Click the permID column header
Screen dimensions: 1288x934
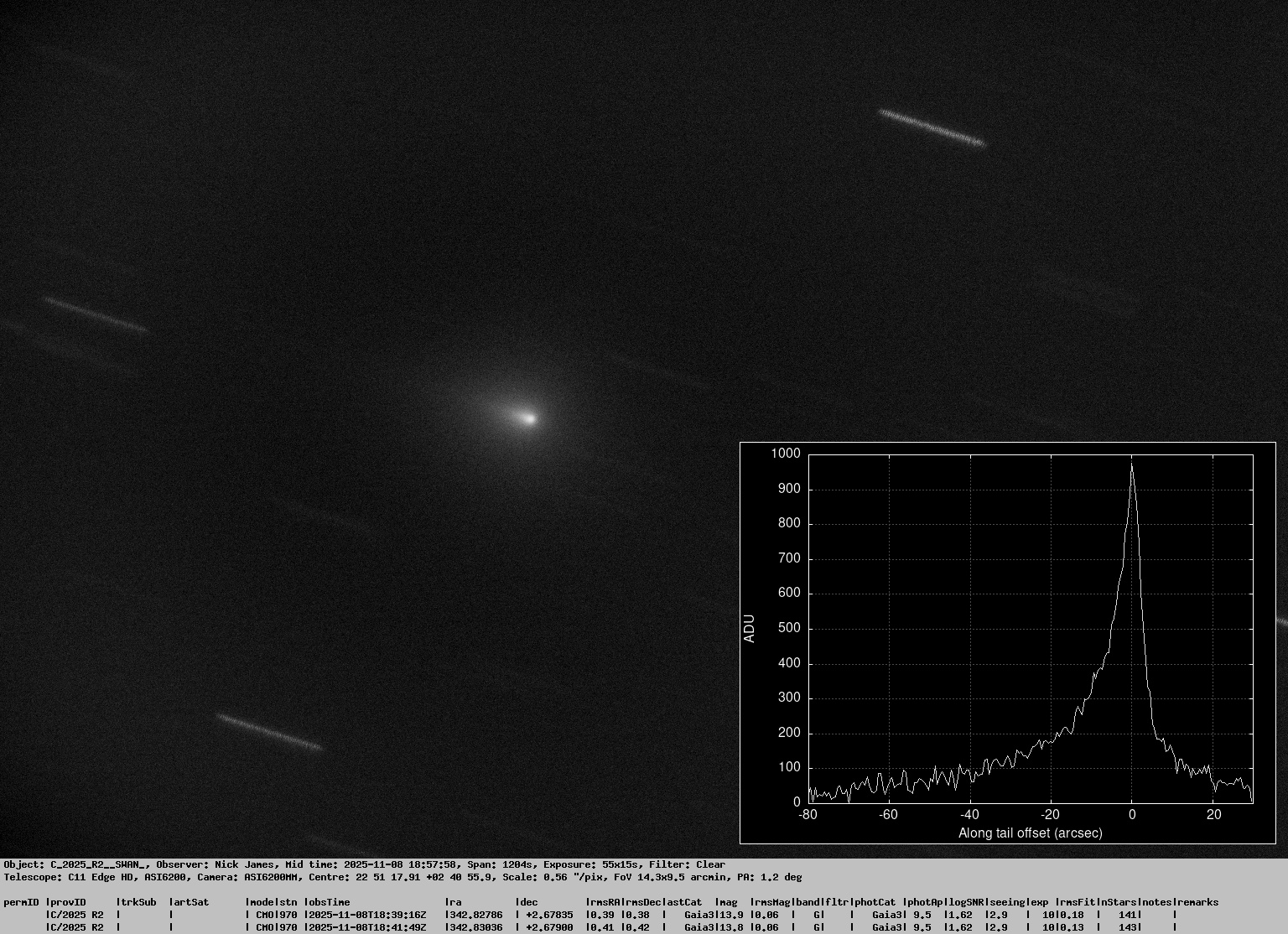tap(21, 902)
